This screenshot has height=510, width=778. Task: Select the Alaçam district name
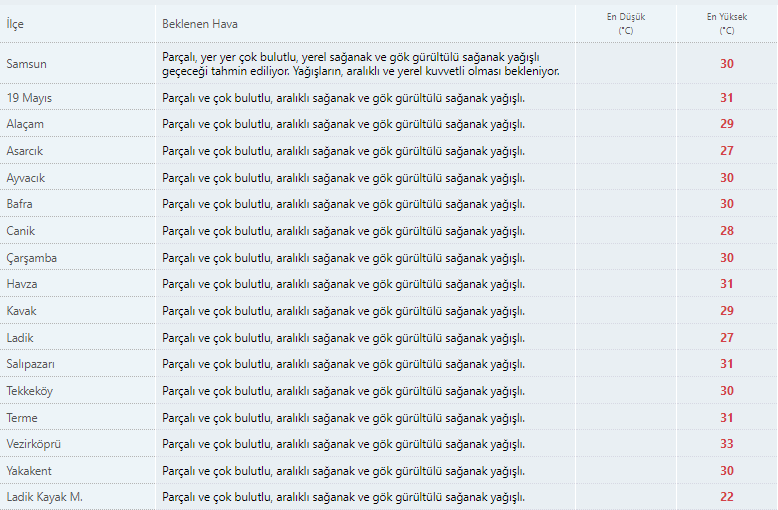[x=25, y=124]
